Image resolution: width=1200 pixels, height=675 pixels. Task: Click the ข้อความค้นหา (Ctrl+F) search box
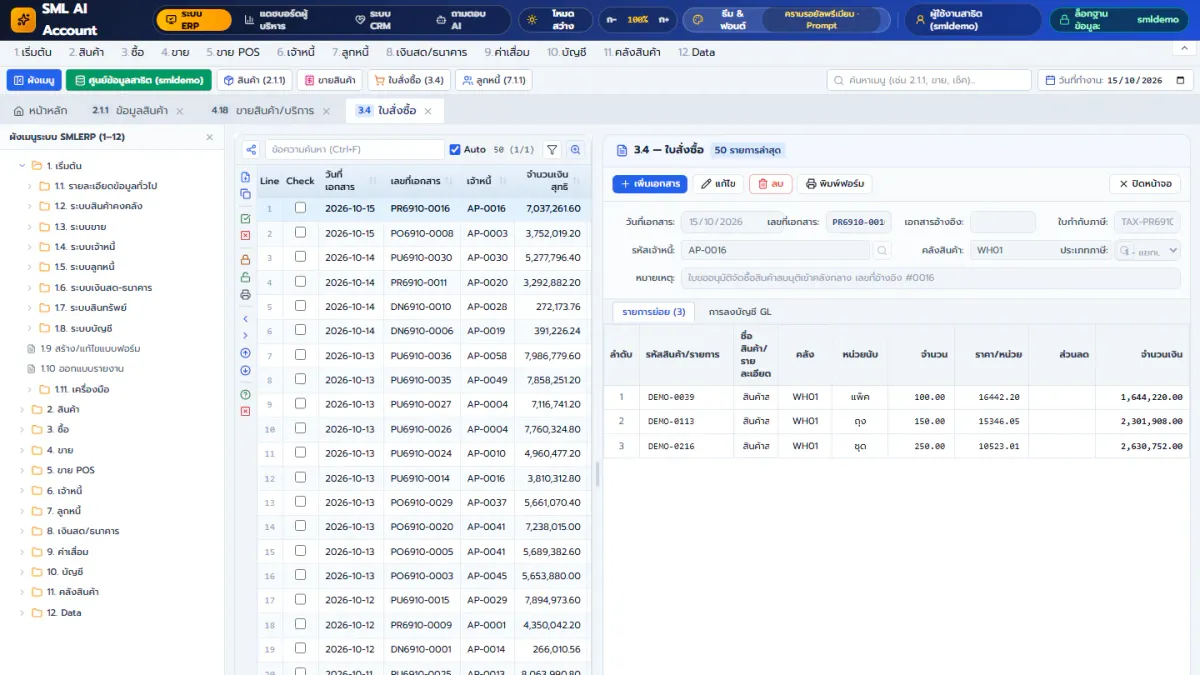(354, 149)
